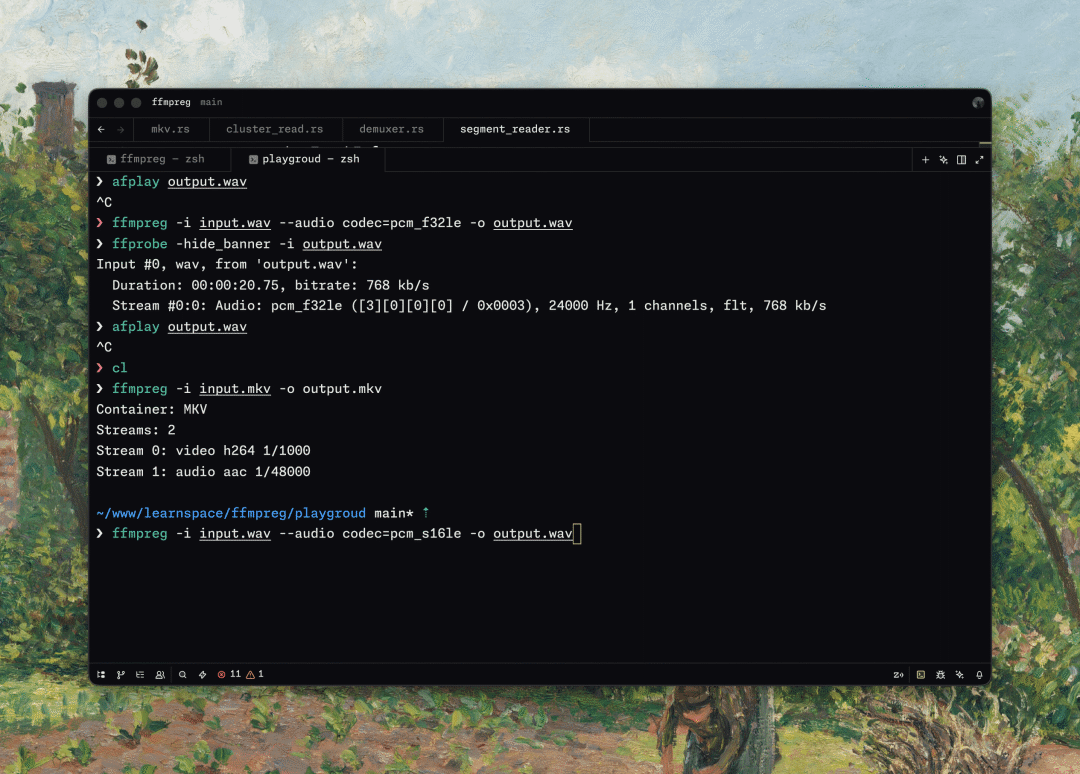
Task: Click the lightning bolt code actions icon
Action: point(202,675)
